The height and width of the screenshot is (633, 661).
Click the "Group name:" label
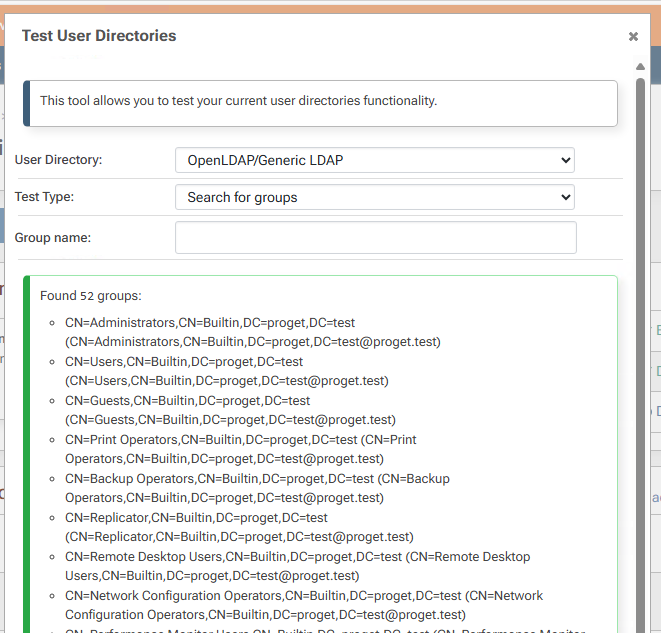coord(52,238)
